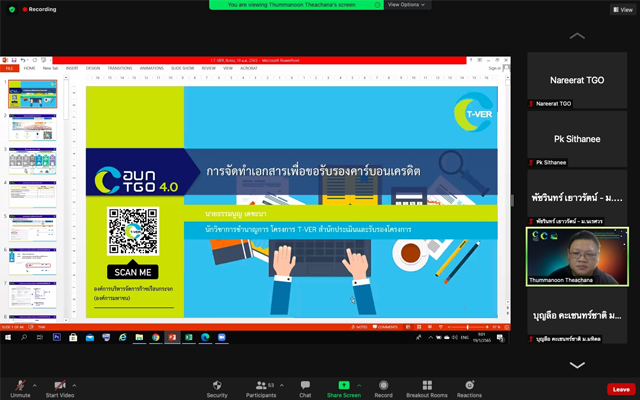Show hidden tray icons chevron

pos(430,338)
